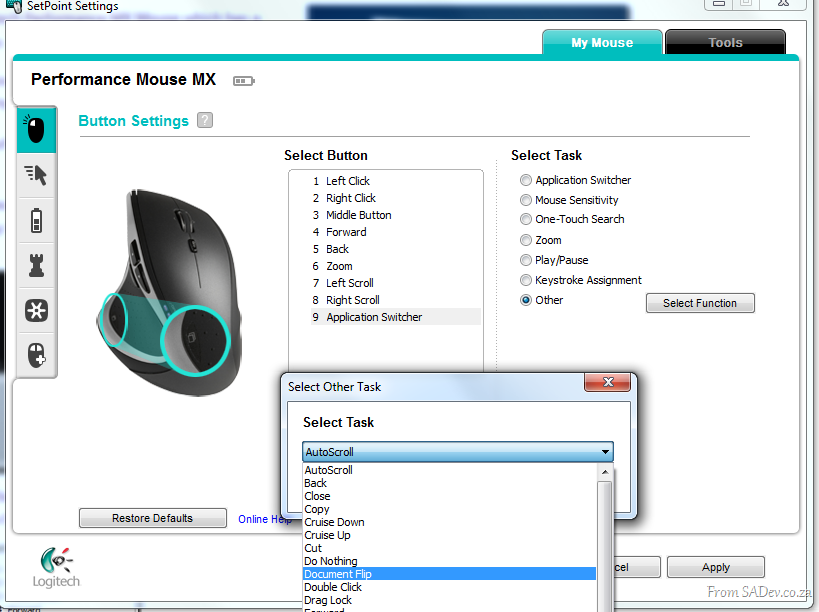Choose the One-Touch Search task

pos(525,219)
